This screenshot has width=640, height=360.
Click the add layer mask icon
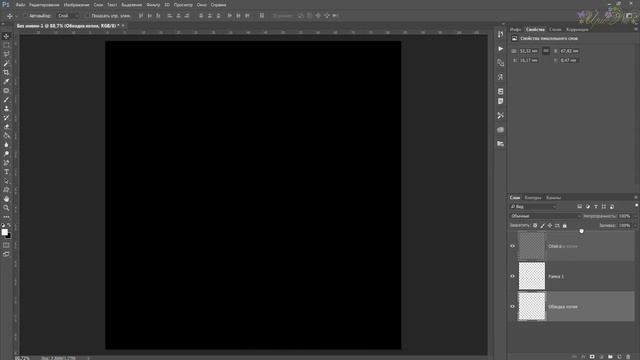[x=592, y=357]
